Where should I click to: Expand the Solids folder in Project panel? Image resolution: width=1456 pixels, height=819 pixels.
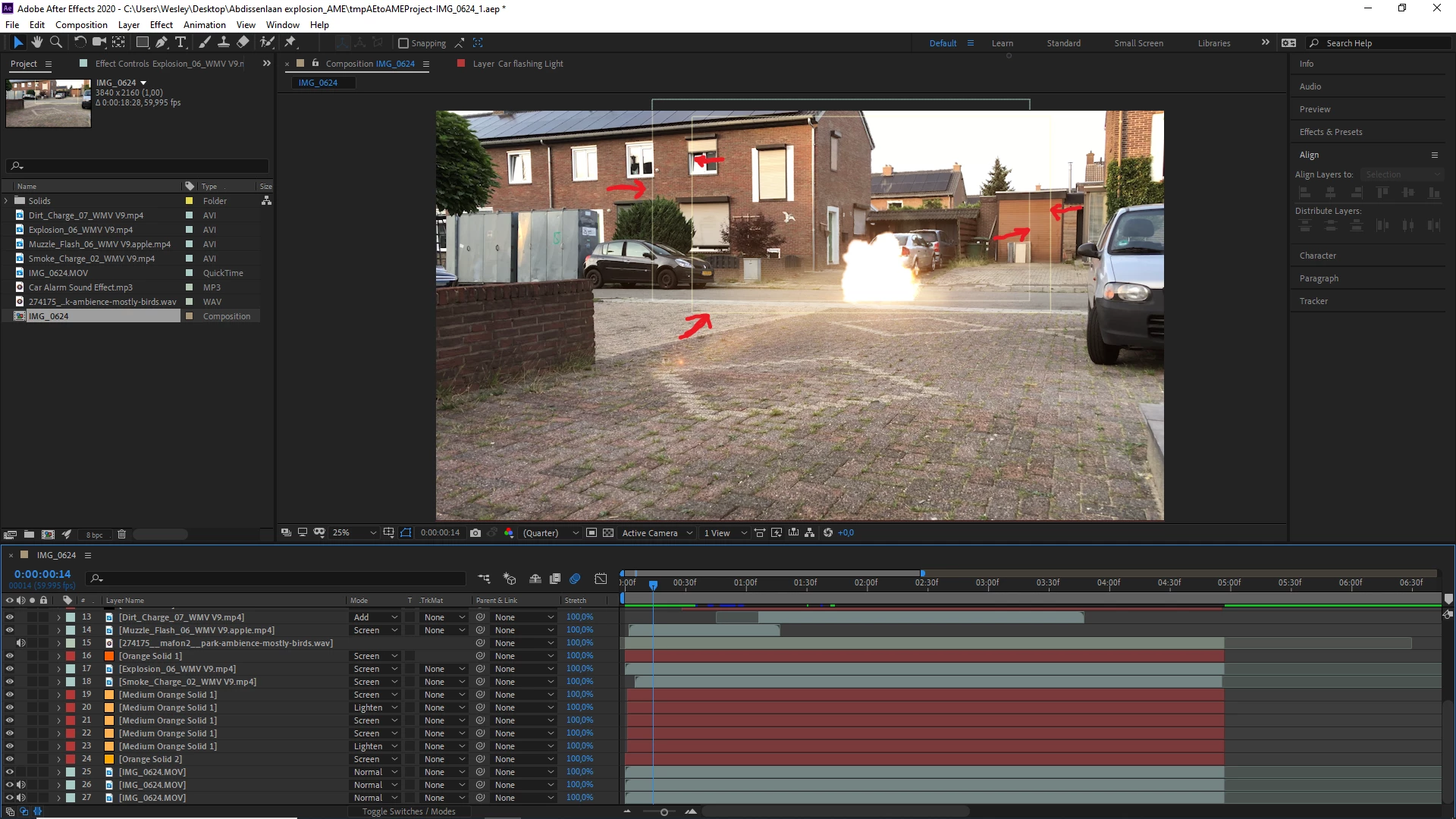click(x=7, y=201)
